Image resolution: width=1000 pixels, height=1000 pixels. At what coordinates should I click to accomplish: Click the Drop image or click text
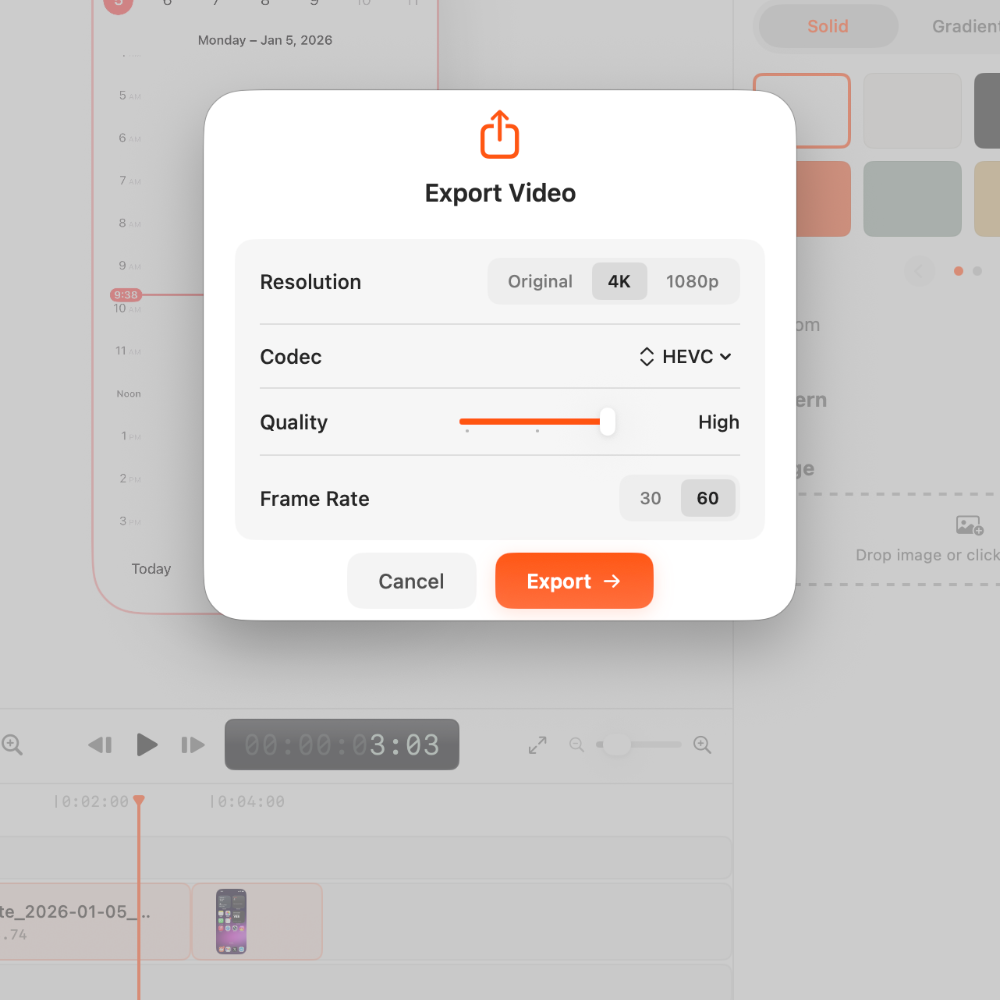point(927,555)
